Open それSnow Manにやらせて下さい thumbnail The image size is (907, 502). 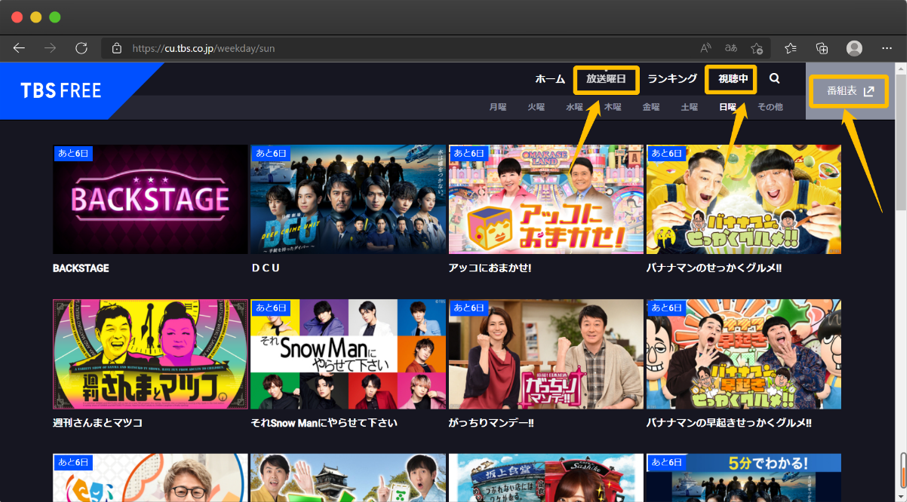348,354
